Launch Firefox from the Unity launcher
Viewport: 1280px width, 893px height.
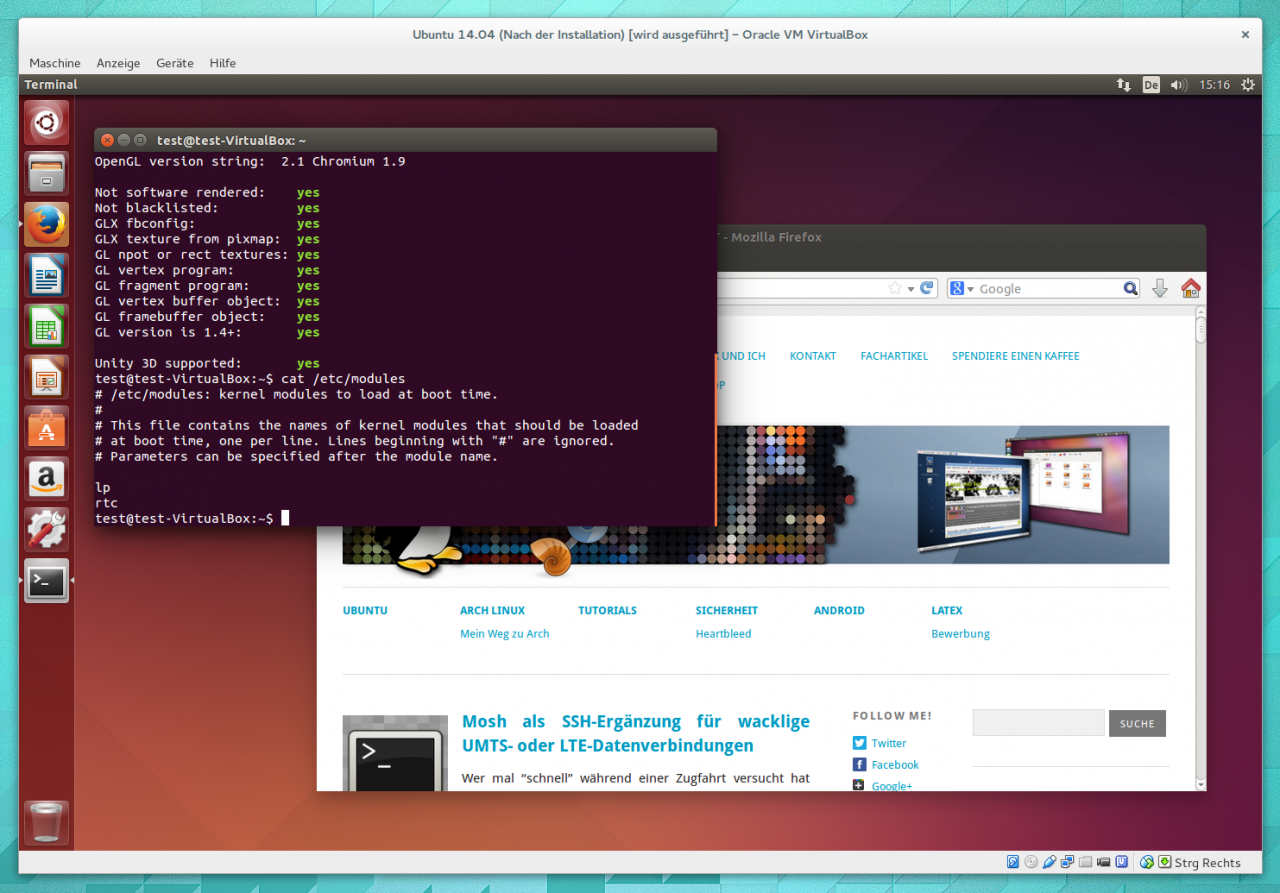point(46,225)
